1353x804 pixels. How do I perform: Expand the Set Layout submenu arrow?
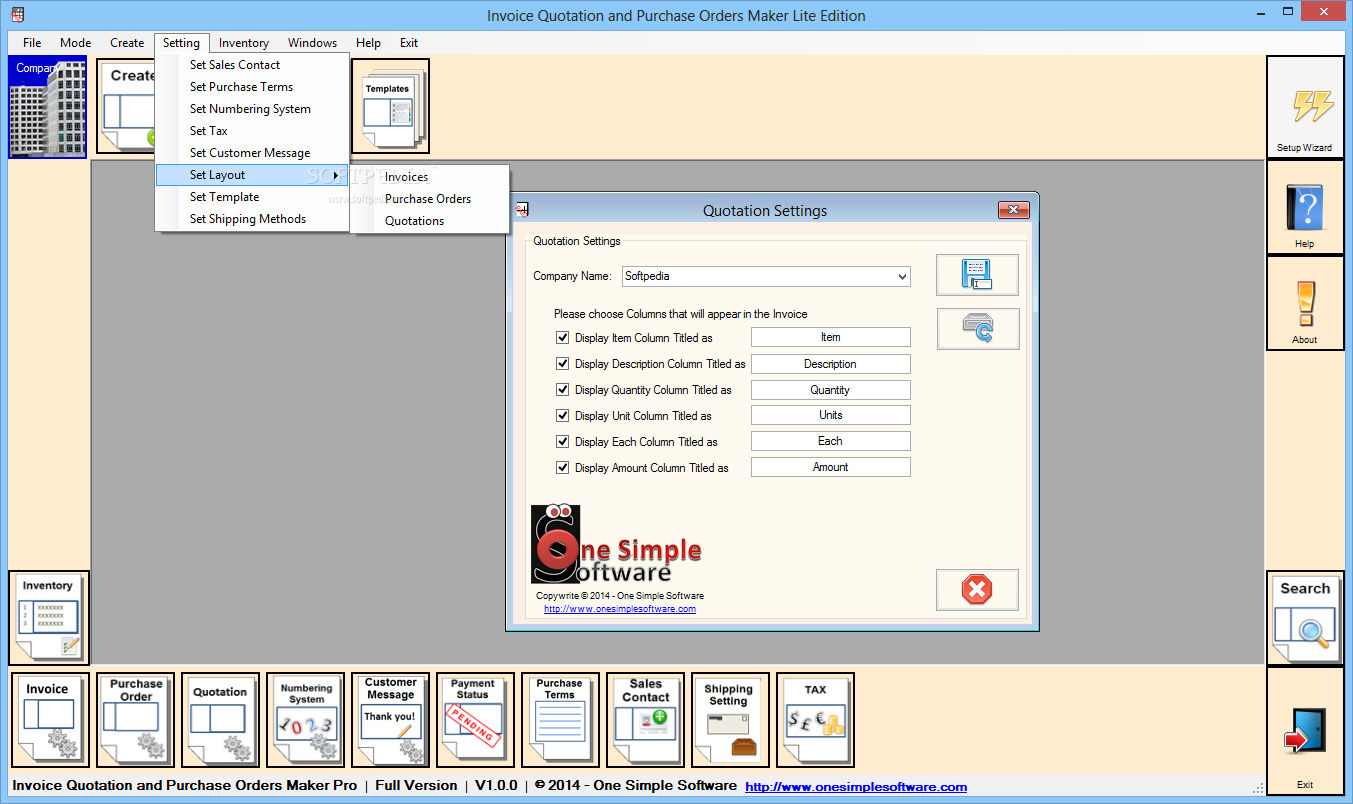[x=335, y=176]
